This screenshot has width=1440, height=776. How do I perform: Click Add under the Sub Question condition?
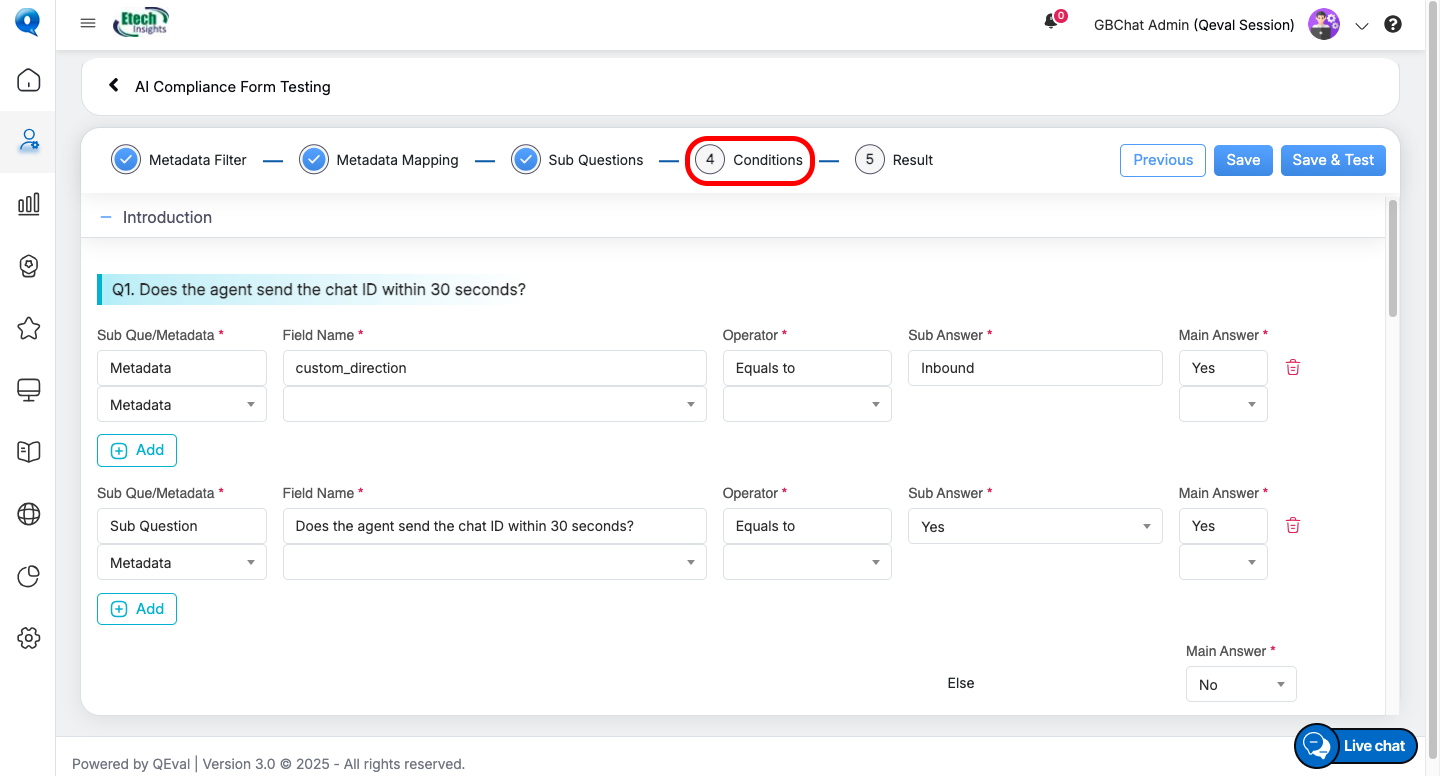(x=137, y=609)
